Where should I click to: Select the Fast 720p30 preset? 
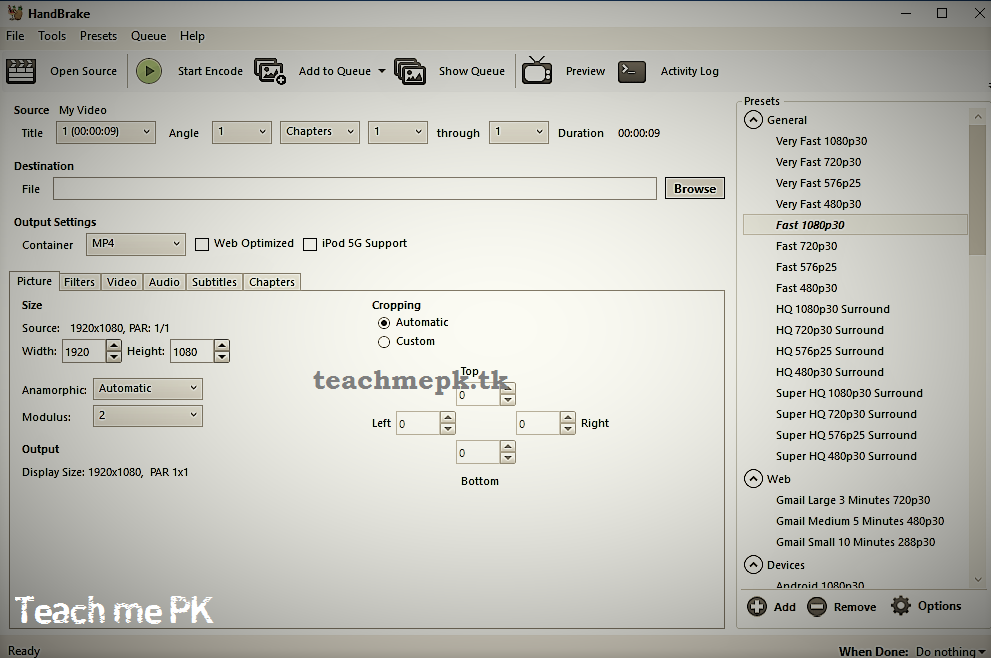click(806, 246)
